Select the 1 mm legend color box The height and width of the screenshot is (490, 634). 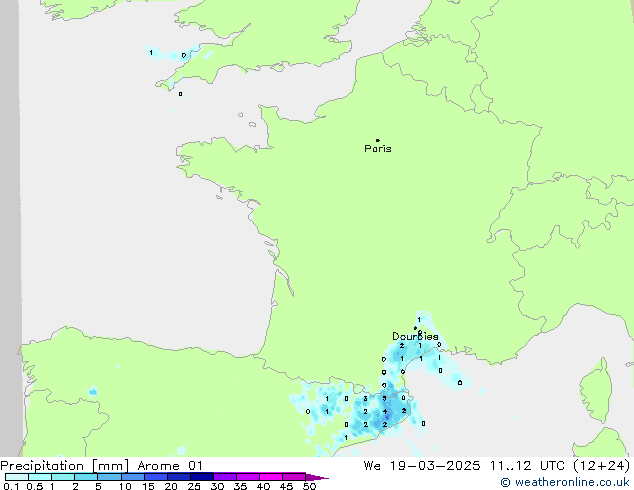coord(63,477)
